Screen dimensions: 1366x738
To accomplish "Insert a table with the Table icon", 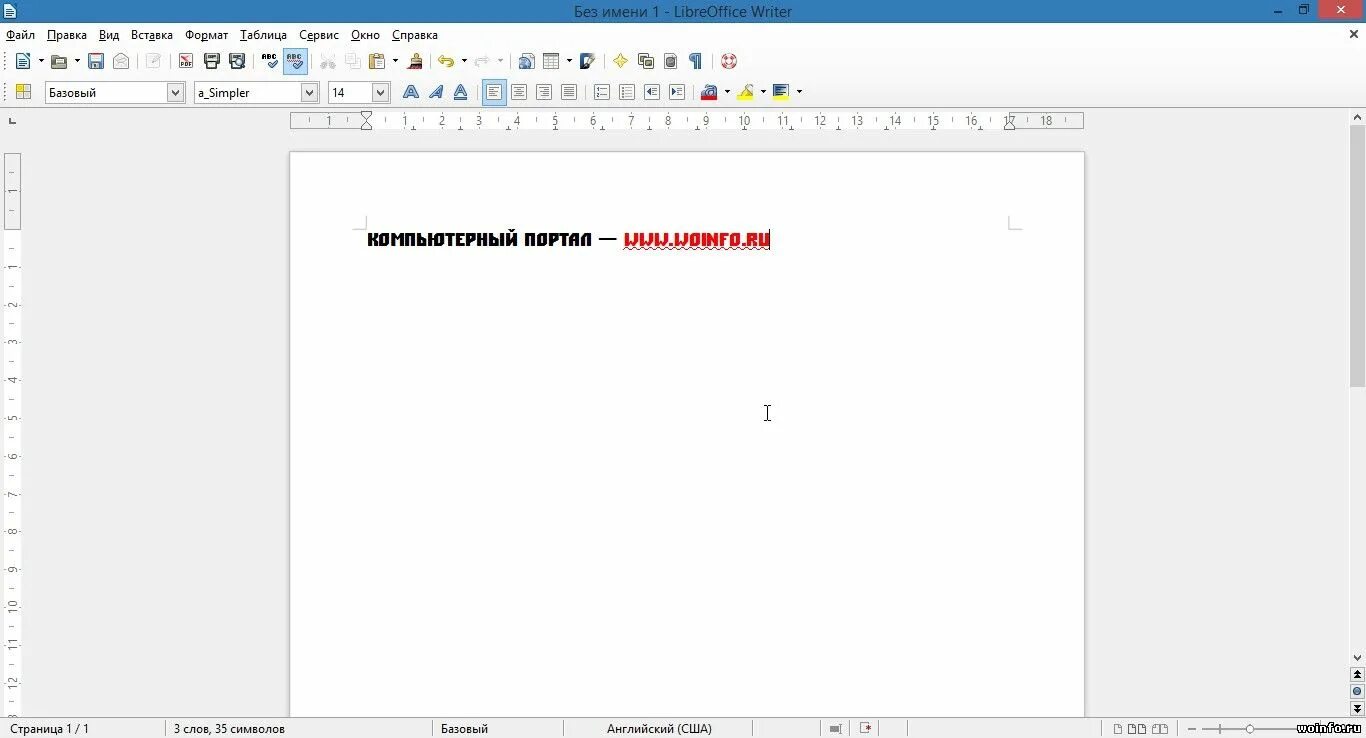I will (x=551, y=61).
